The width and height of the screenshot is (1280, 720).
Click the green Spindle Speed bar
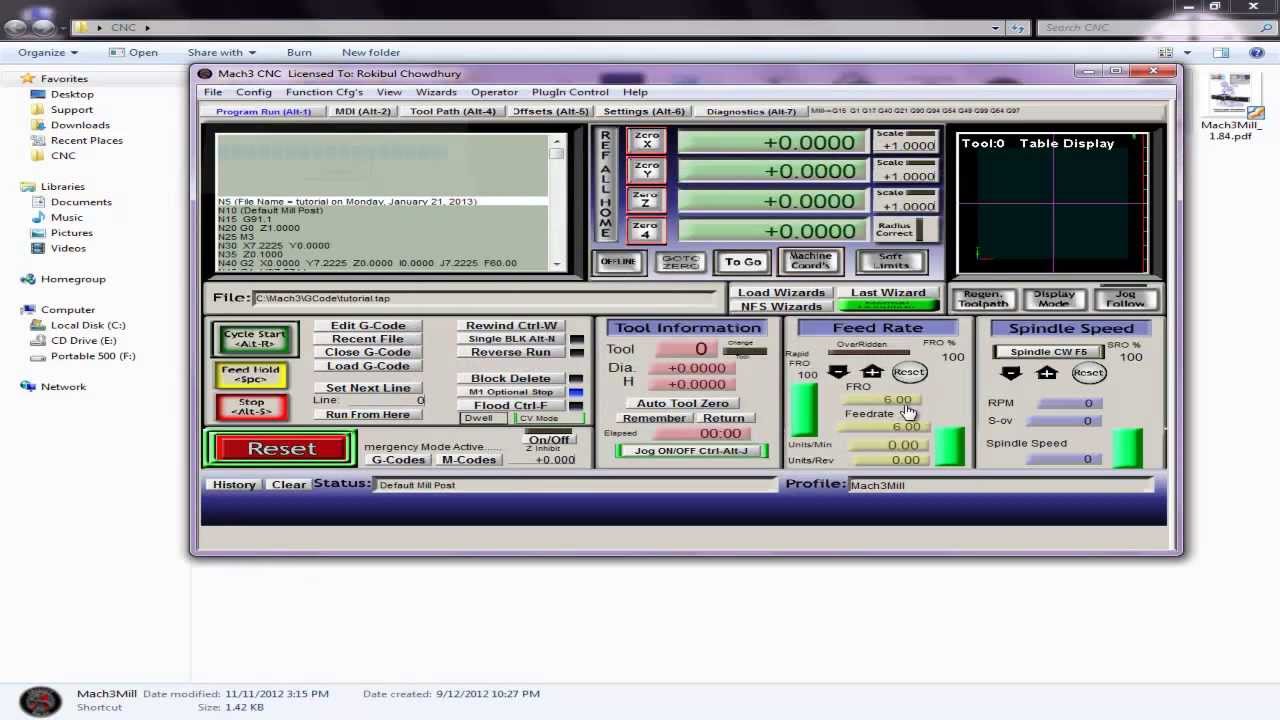[1127, 447]
